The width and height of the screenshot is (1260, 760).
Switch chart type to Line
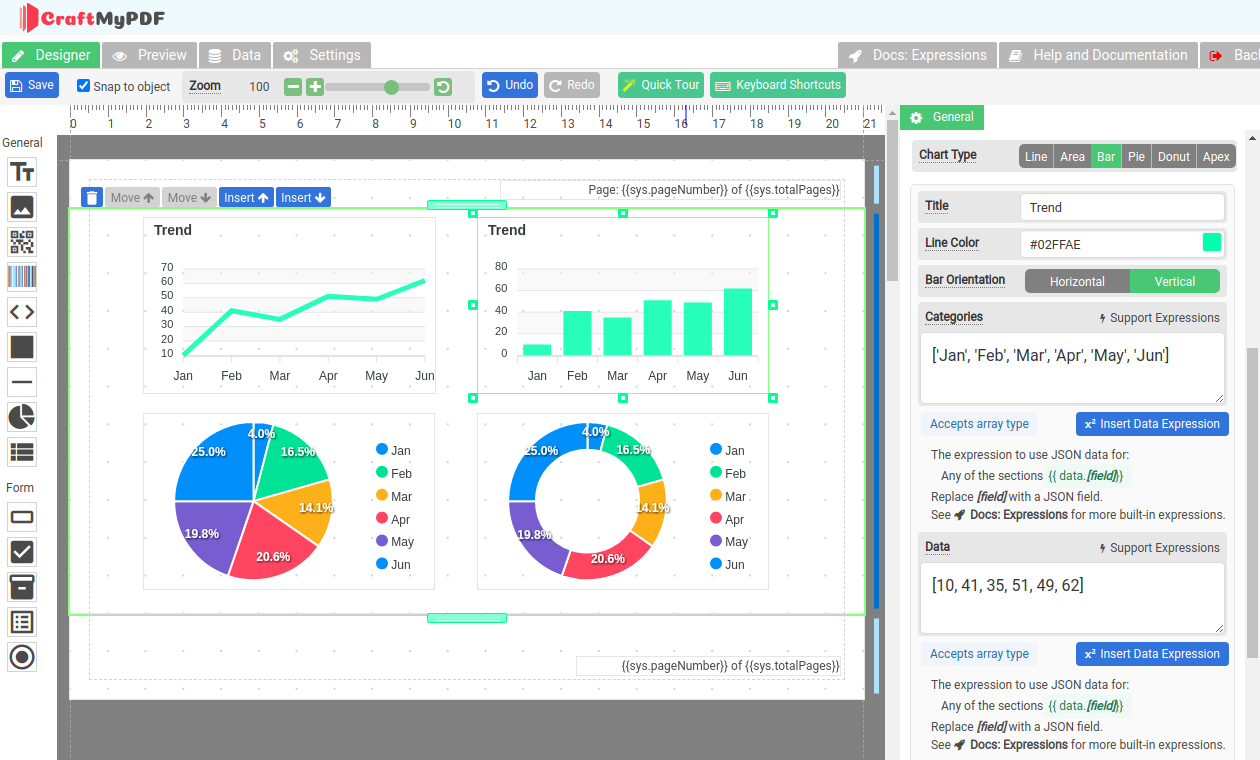click(1036, 156)
